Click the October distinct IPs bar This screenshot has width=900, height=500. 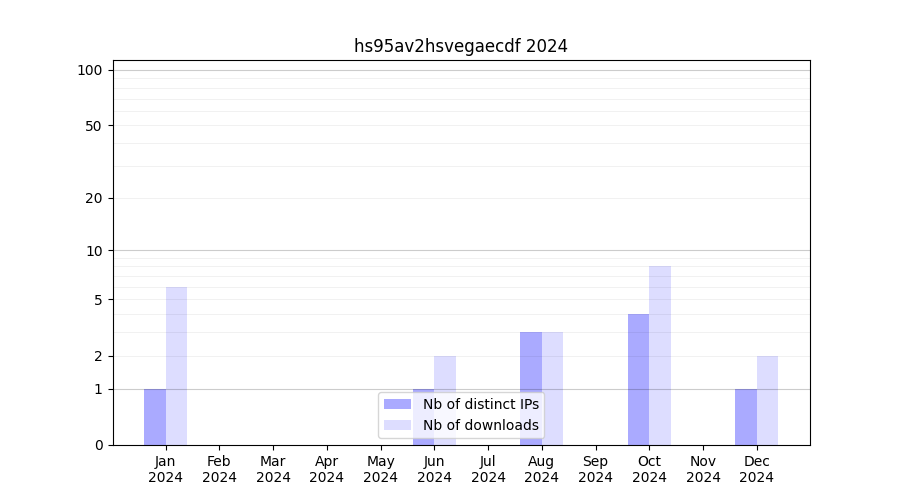[x=638, y=379]
